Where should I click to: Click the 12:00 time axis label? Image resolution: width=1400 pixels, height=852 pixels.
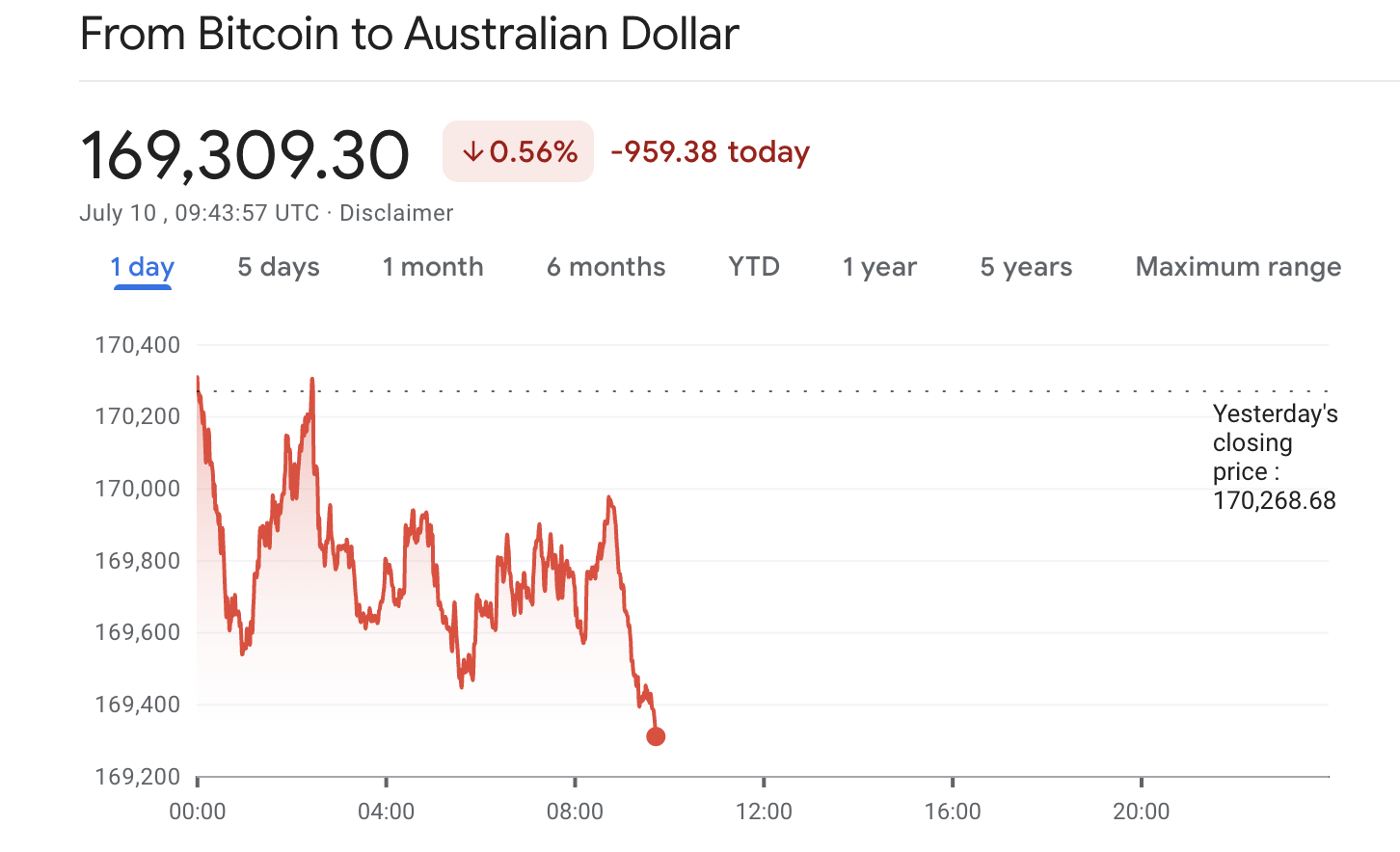coord(764,812)
